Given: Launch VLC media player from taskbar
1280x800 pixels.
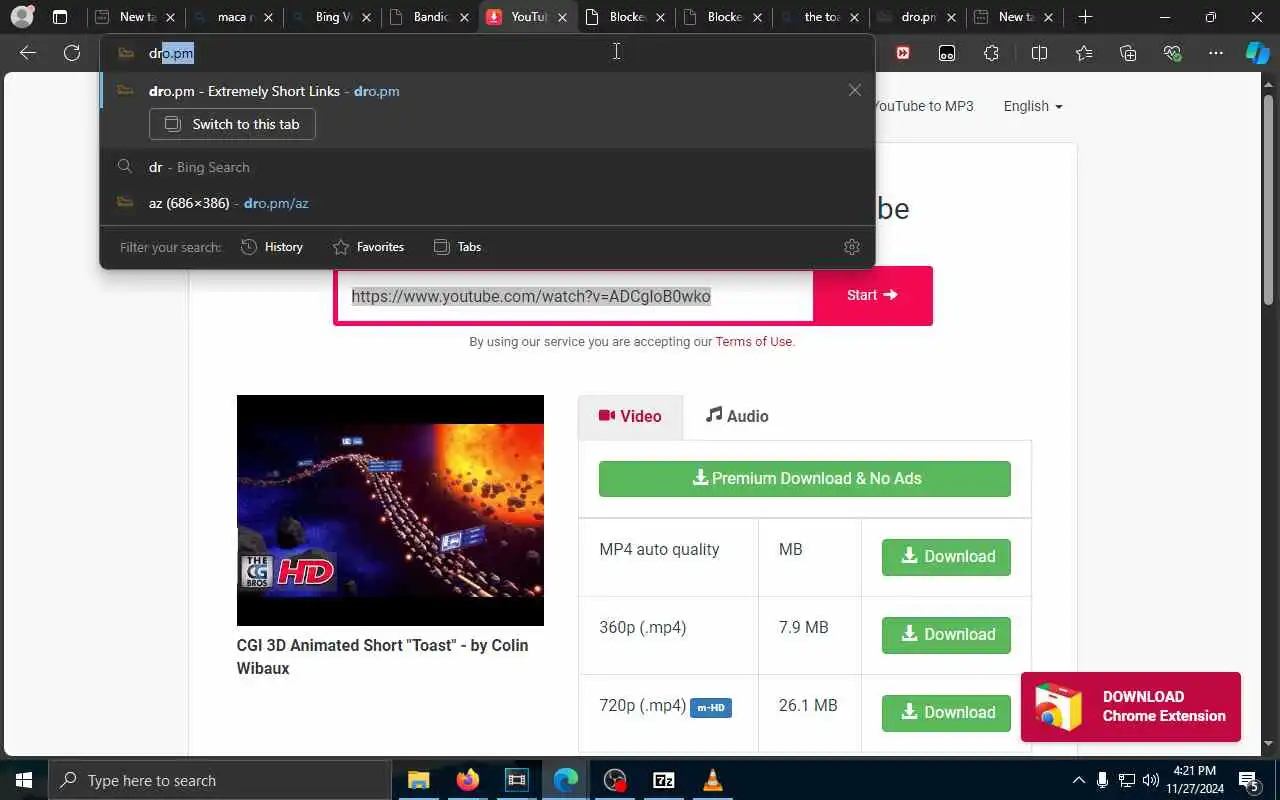Looking at the screenshot, I should pos(712,780).
